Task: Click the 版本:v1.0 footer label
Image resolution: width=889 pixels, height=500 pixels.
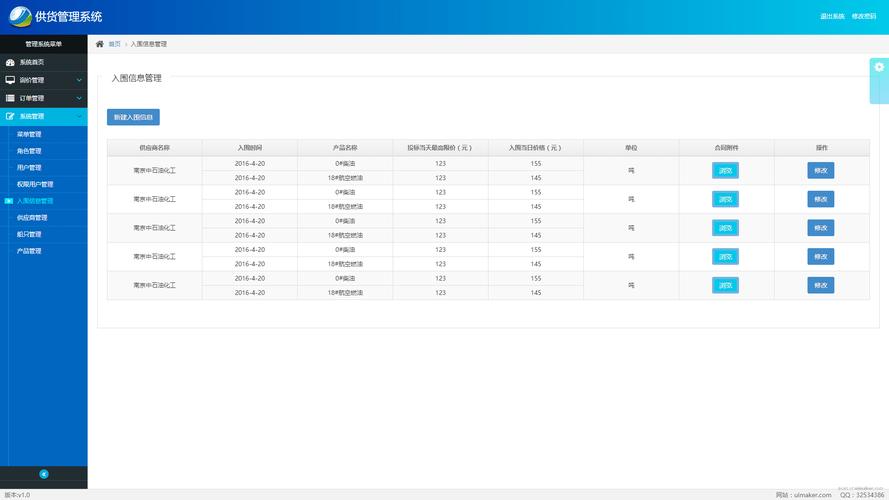Action: tap(17, 495)
